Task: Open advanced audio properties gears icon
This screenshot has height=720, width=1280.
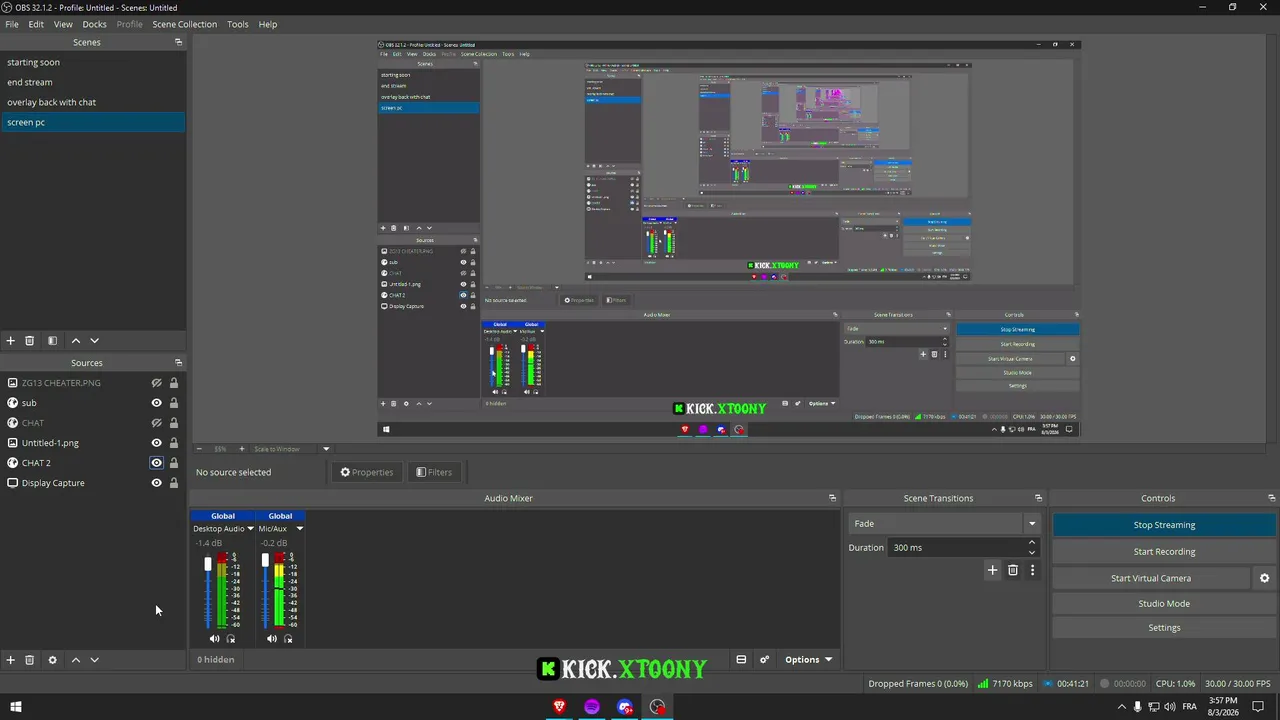Action: coord(764,660)
